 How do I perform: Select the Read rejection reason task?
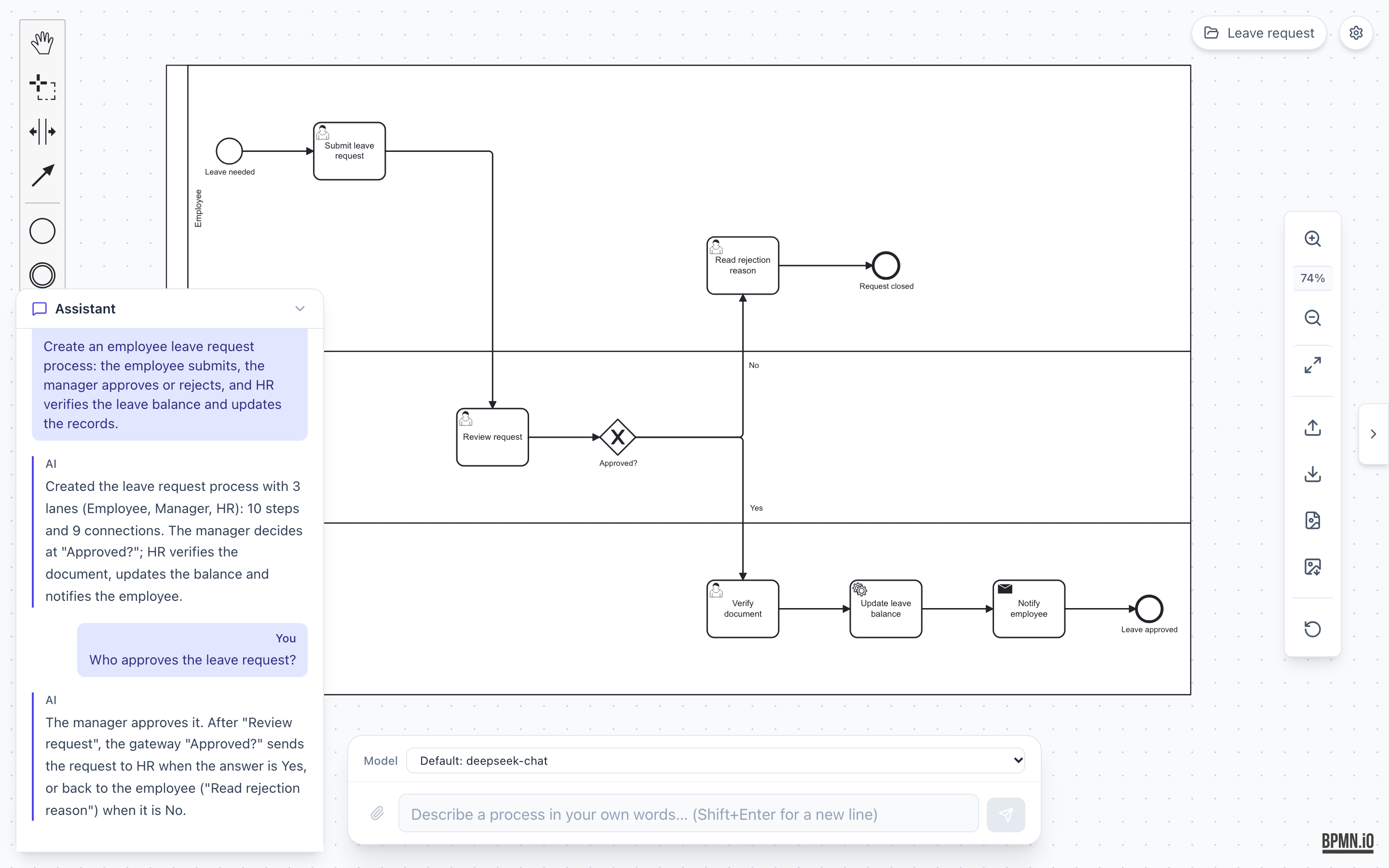743,265
